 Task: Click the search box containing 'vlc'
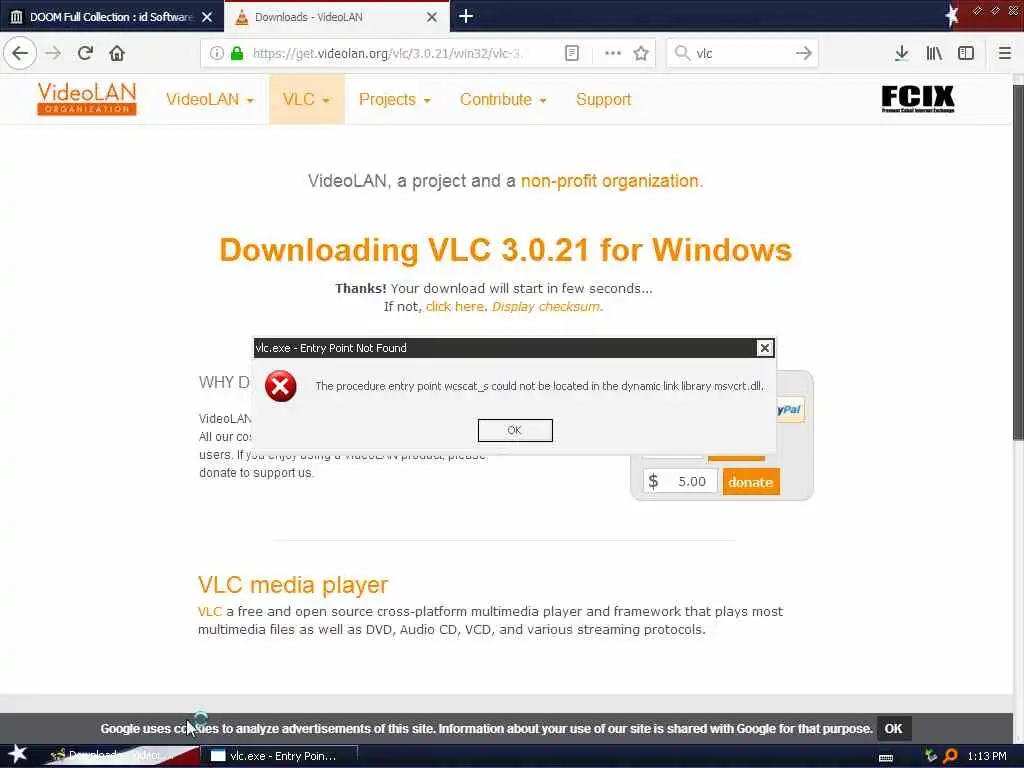[x=743, y=53]
